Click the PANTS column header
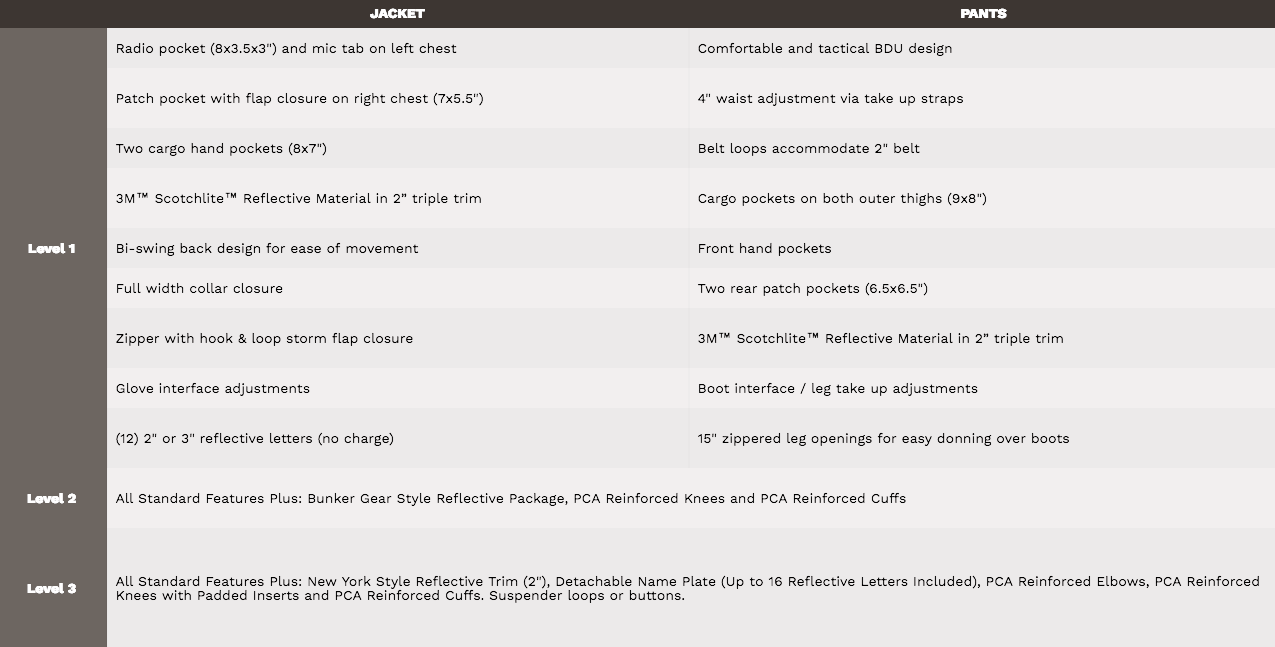The width and height of the screenshot is (1275, 647). pyautogui.click(x=983, y=14)
